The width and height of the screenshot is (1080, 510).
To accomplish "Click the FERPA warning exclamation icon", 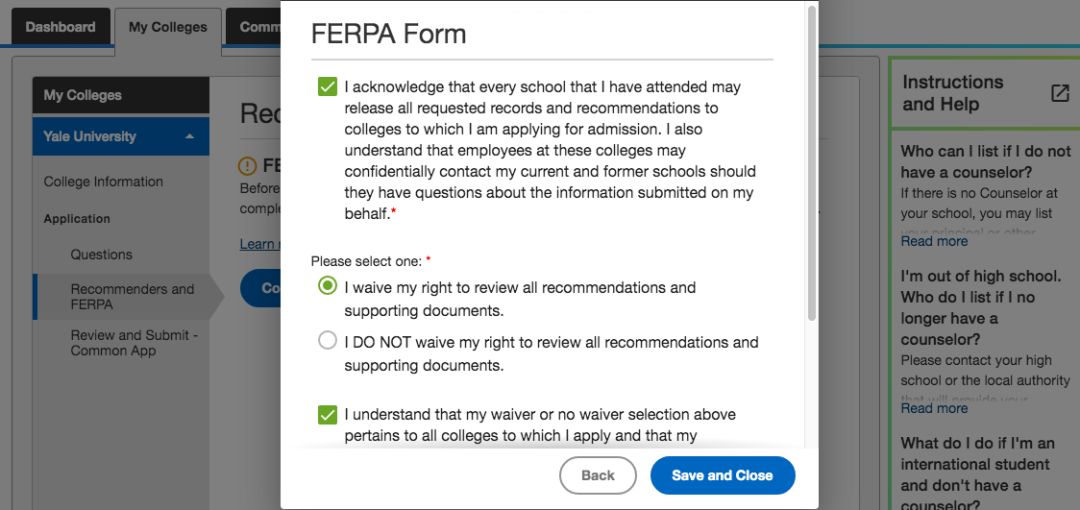I will (247, 166).
